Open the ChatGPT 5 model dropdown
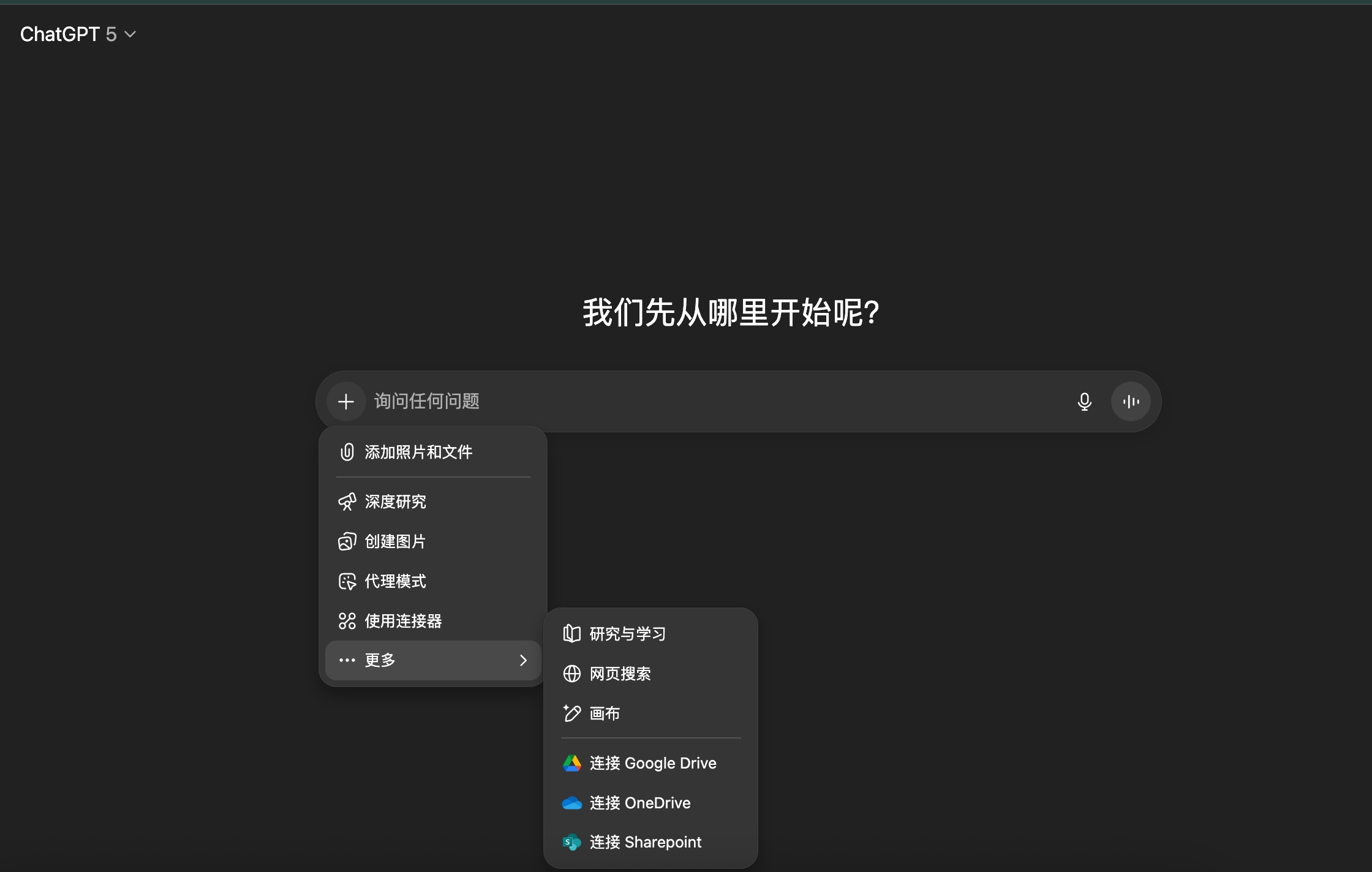 (x=78, y=34)
